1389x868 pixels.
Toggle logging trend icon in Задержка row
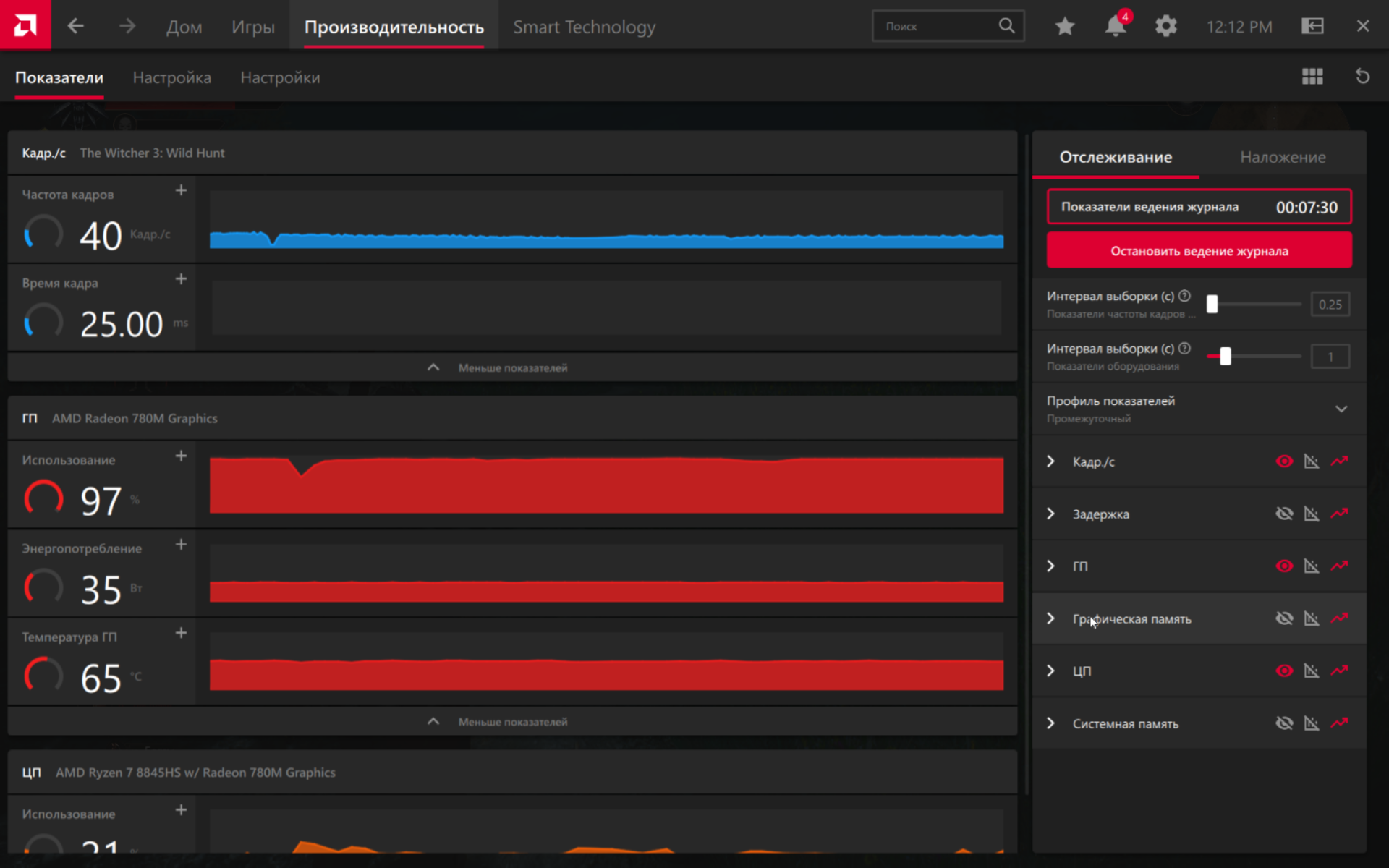click(1340, 514)
